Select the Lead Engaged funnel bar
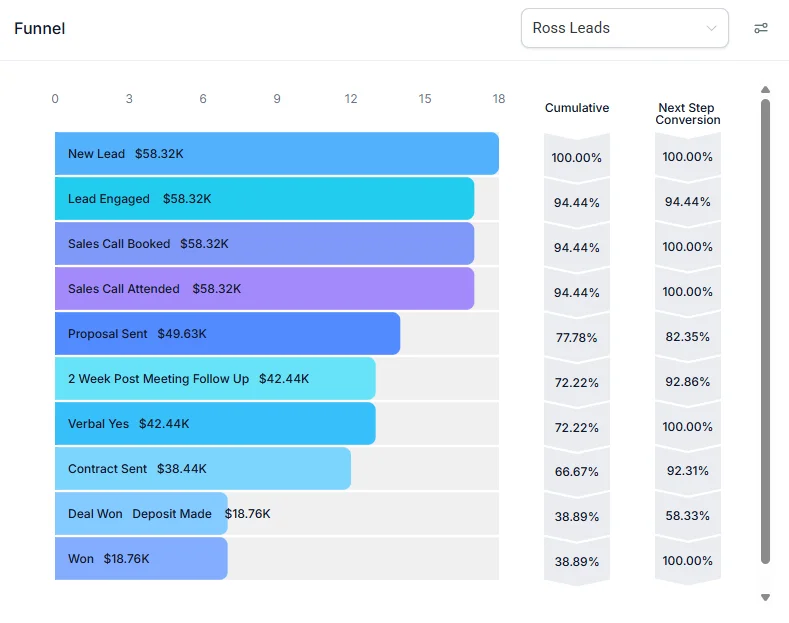The image size is (789, 623). click(x=264, y=199)
